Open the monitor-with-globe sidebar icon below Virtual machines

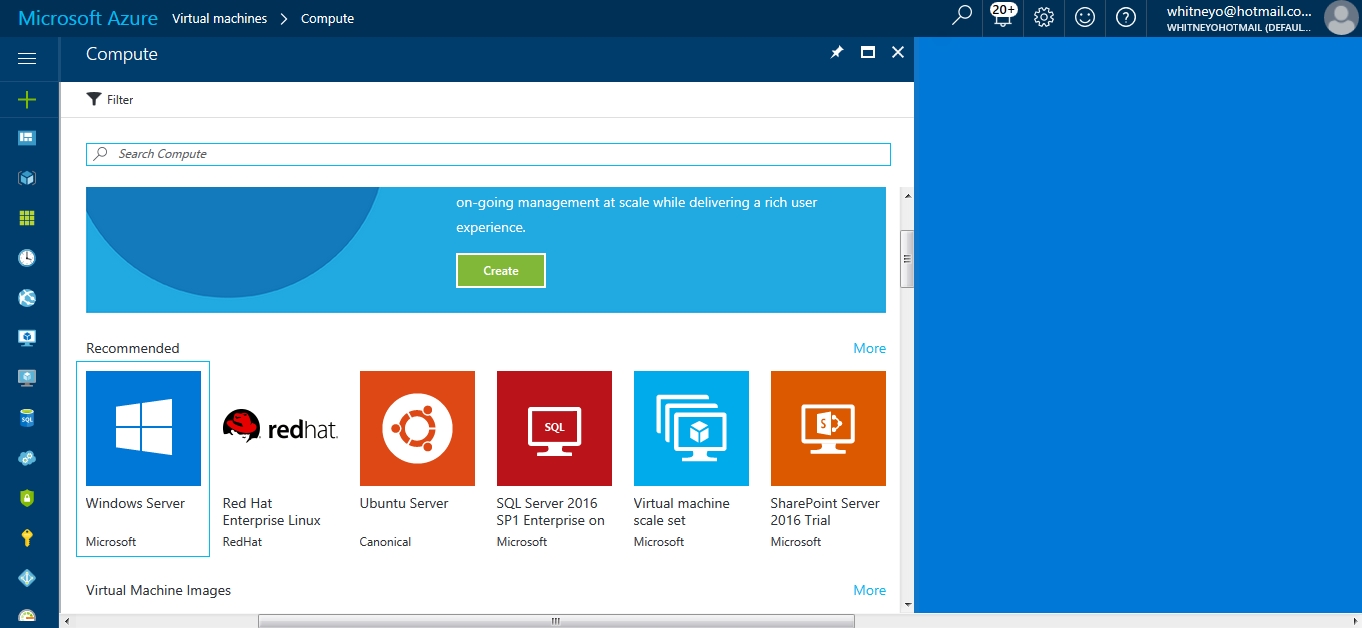[27, 378]
